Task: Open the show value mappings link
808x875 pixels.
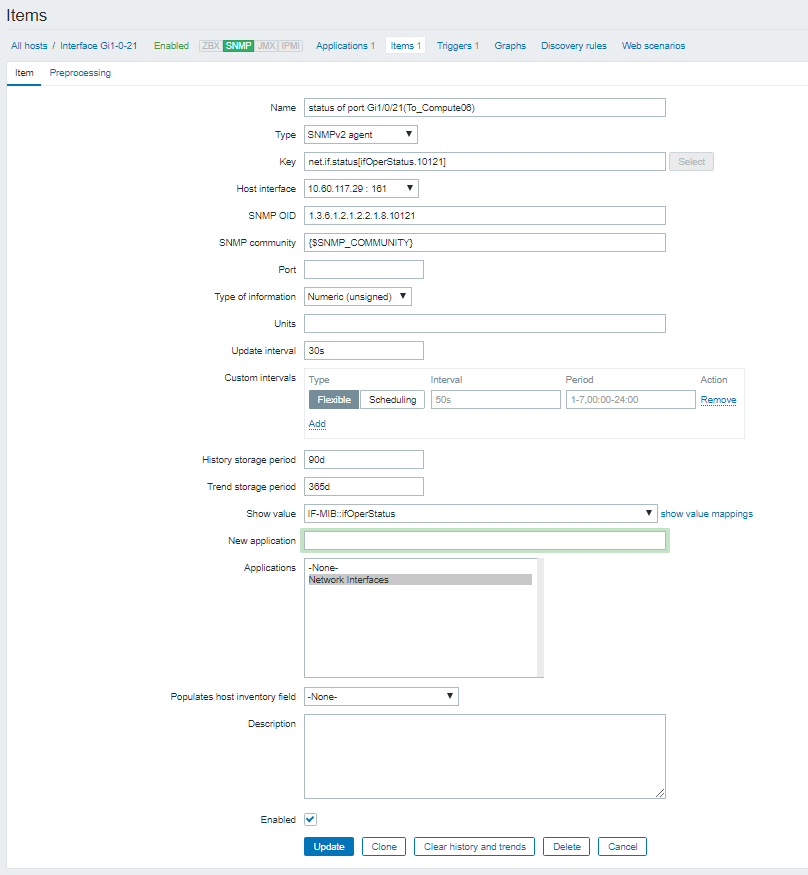Action: pos(706,514)
